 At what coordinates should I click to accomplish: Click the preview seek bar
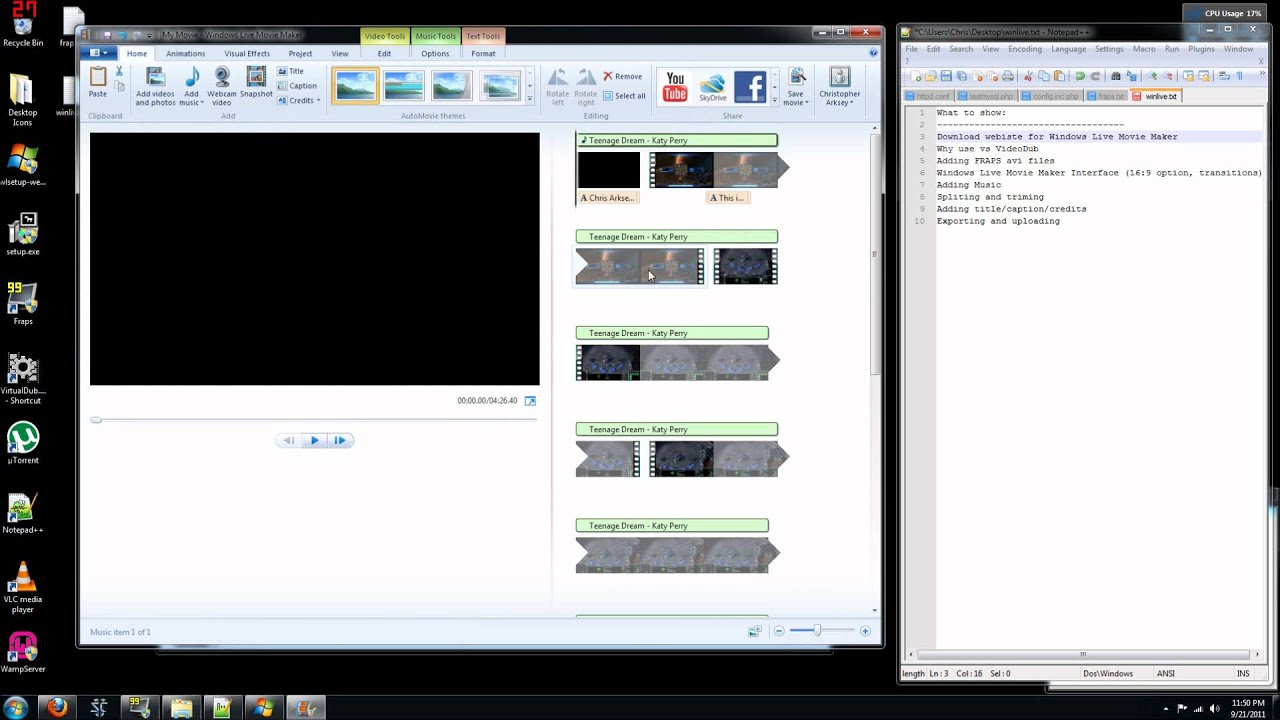point(315,420)
